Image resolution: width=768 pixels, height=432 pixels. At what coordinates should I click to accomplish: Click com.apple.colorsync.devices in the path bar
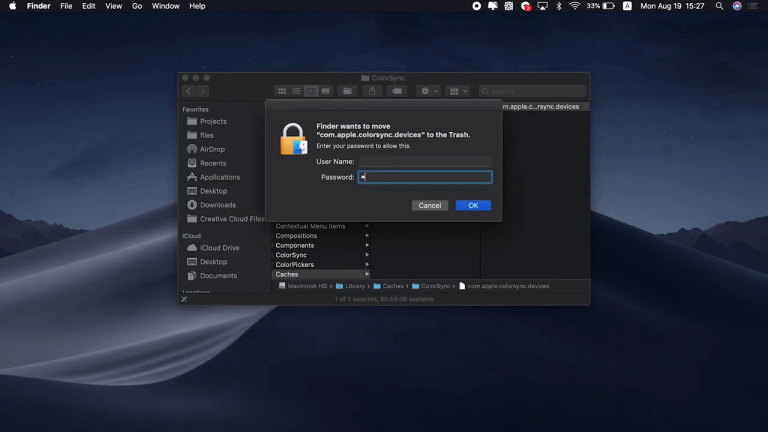coord(504,286)
